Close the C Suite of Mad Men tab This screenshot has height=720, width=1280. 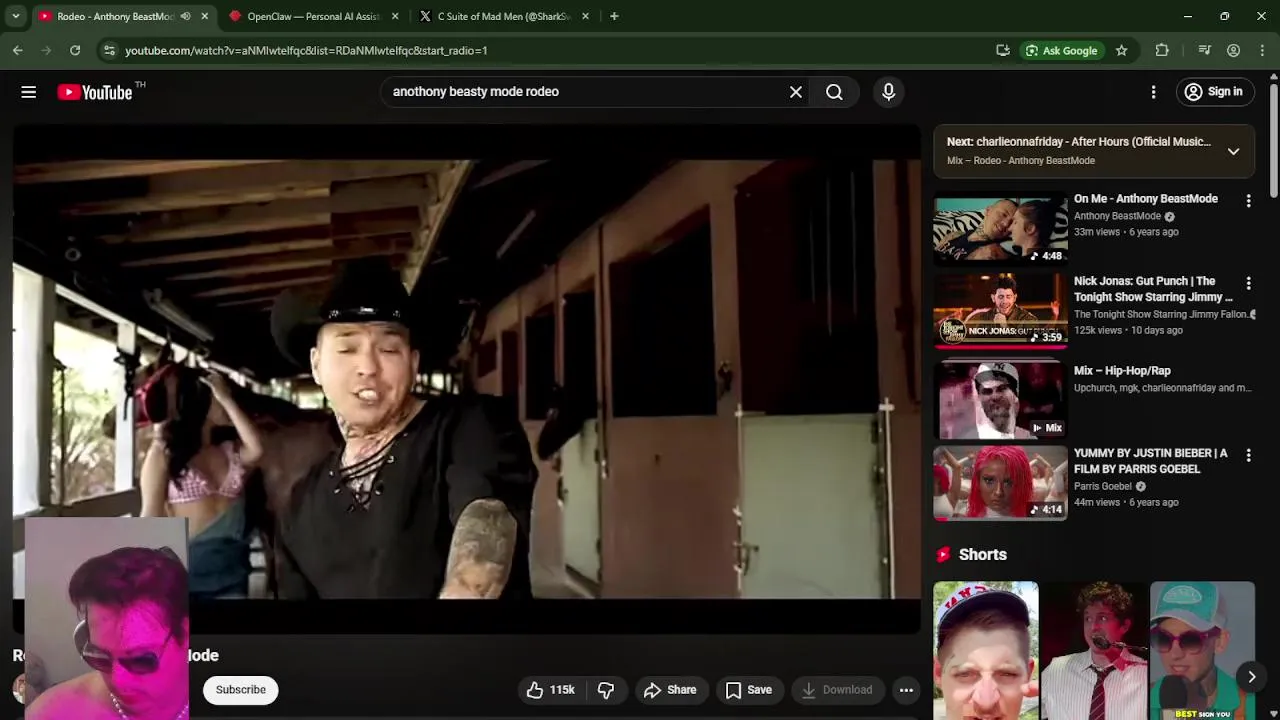(585, 16)
